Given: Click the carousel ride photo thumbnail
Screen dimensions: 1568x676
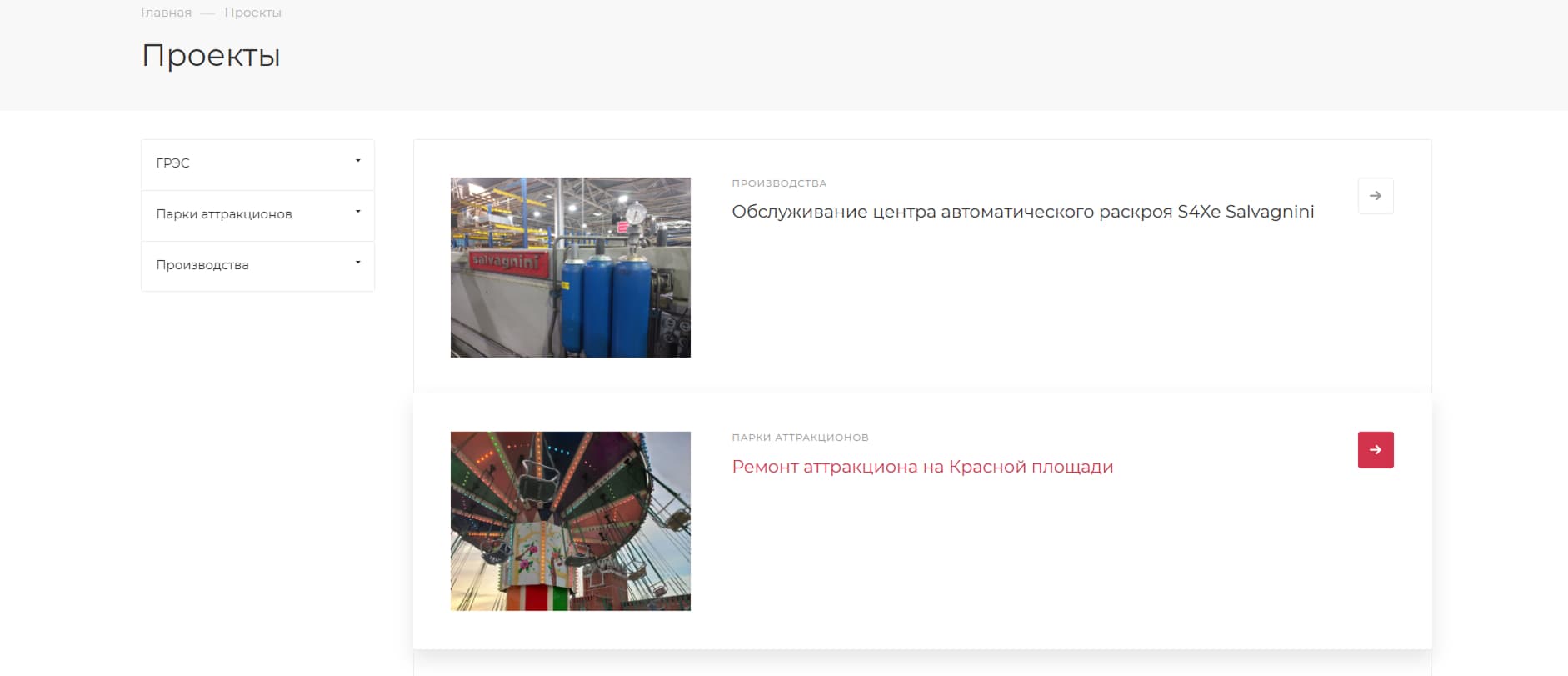Looking at the screenshot, I should 571,521.
